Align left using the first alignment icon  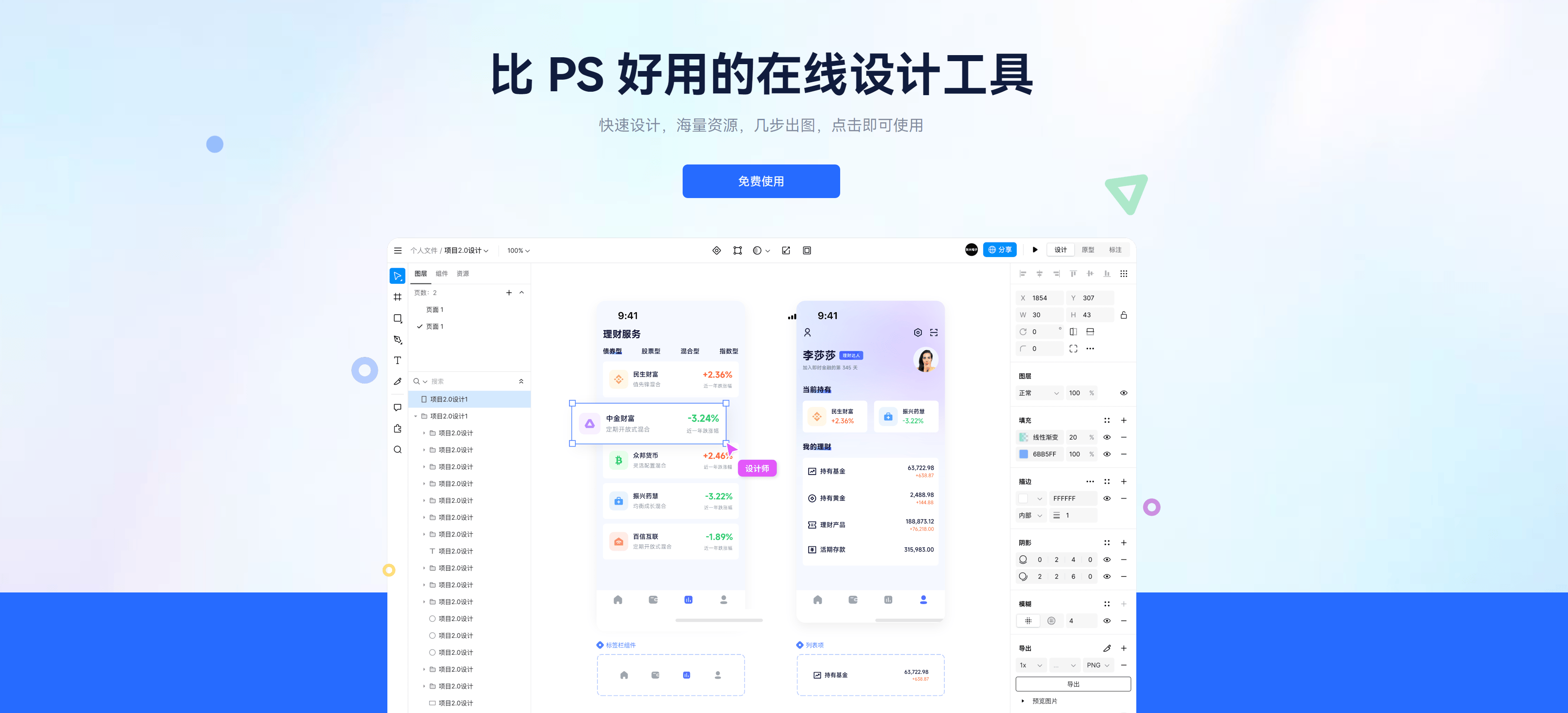click(x=1023, y=273)
